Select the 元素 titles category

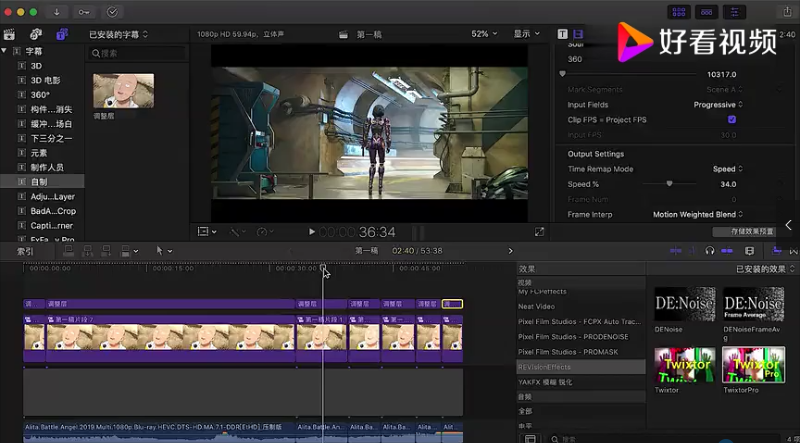[39, 153]
